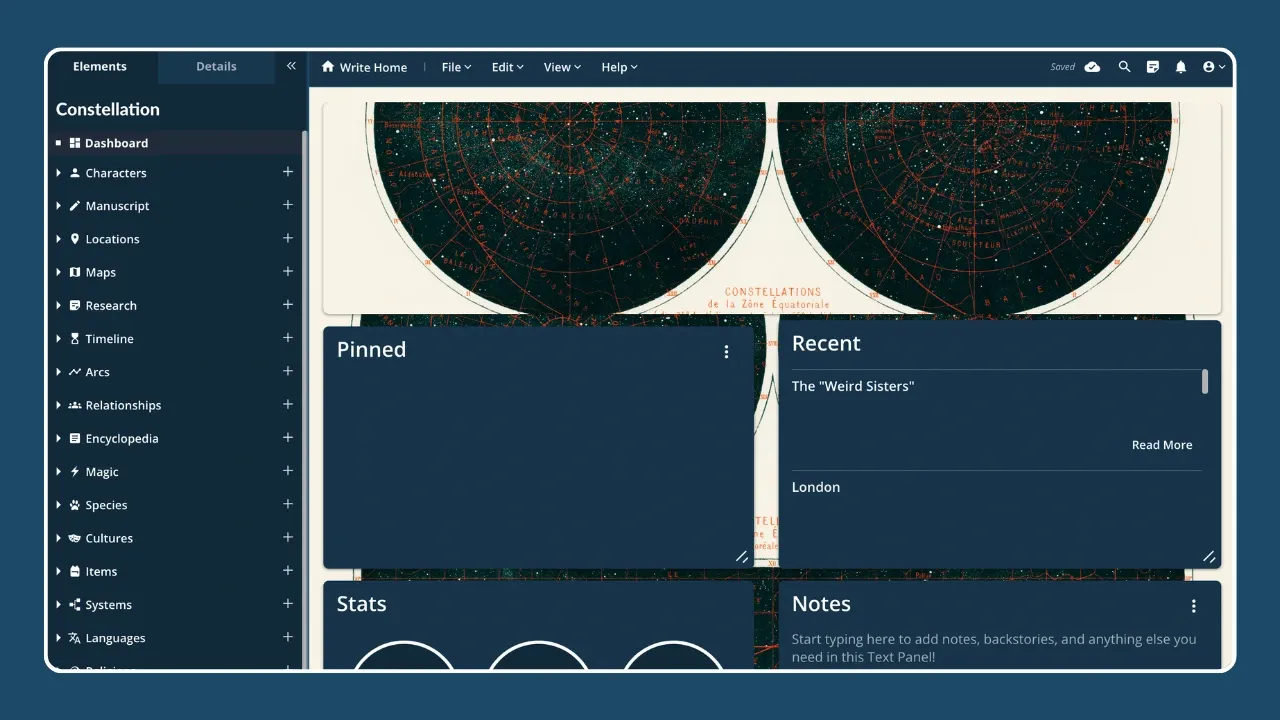The width and height of the screenshot is (1280, 720).
Task: Click the Species paw print icon
Action: coord(75,504)
